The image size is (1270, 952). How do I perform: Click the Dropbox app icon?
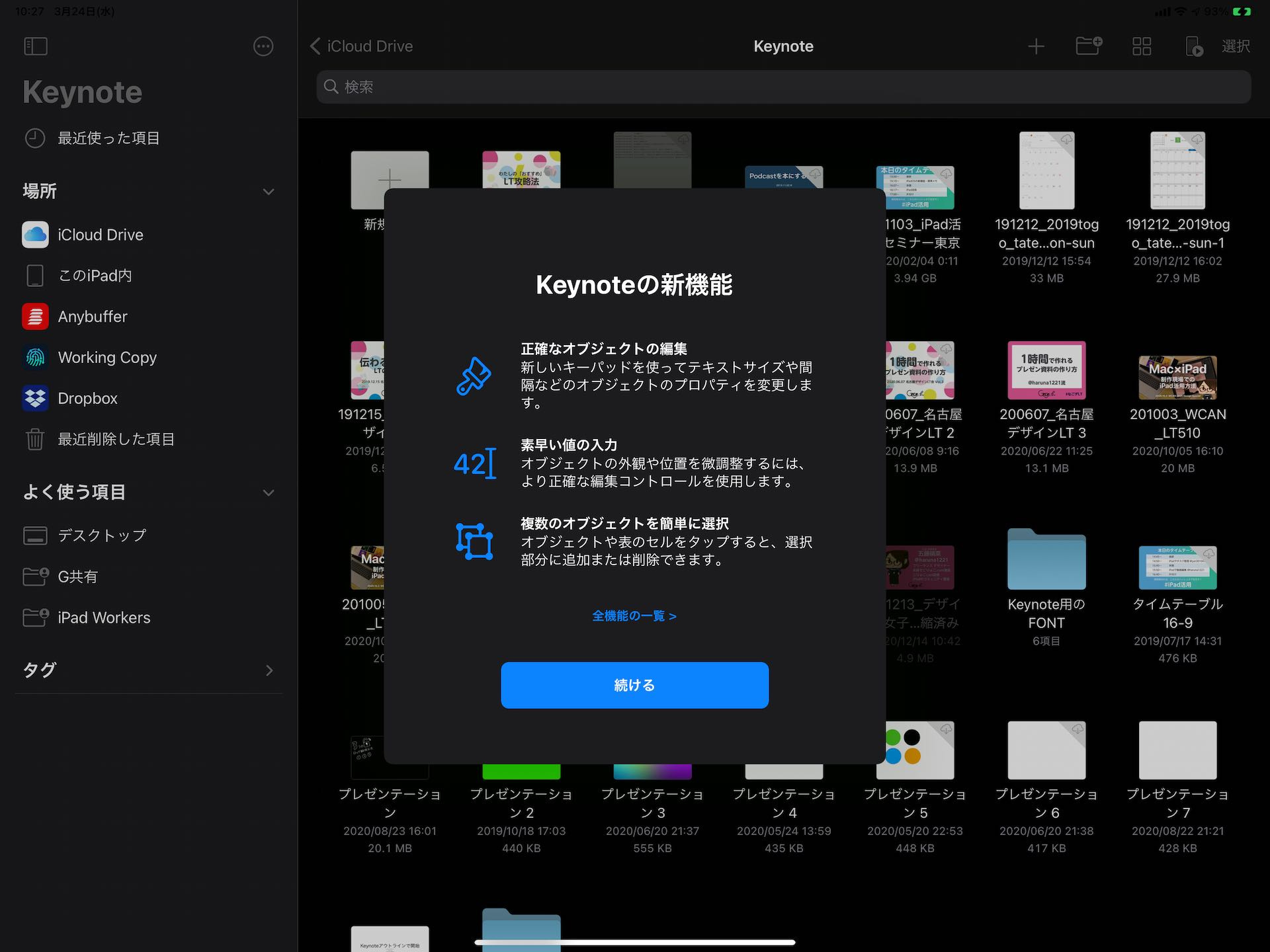click(x=35, y=399)
